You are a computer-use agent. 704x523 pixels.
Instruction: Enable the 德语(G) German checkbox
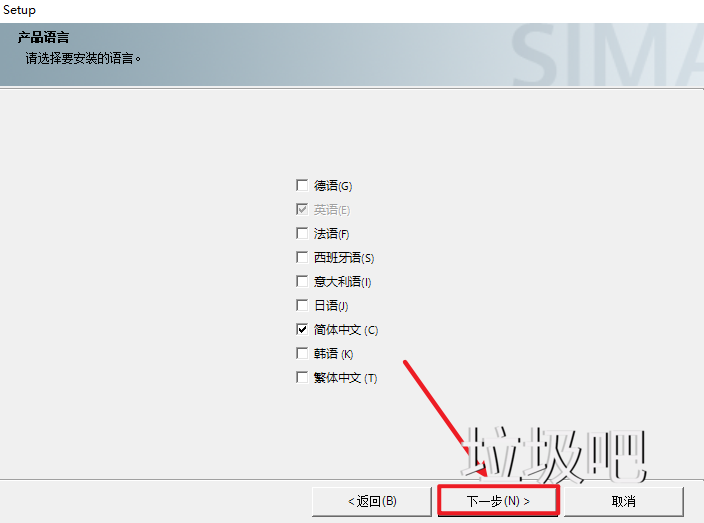click(302, 185)
